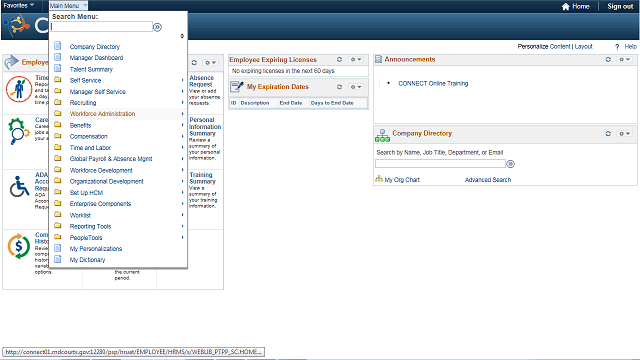Click the Home house icon

pyautogui.click(x=565, y=7)
